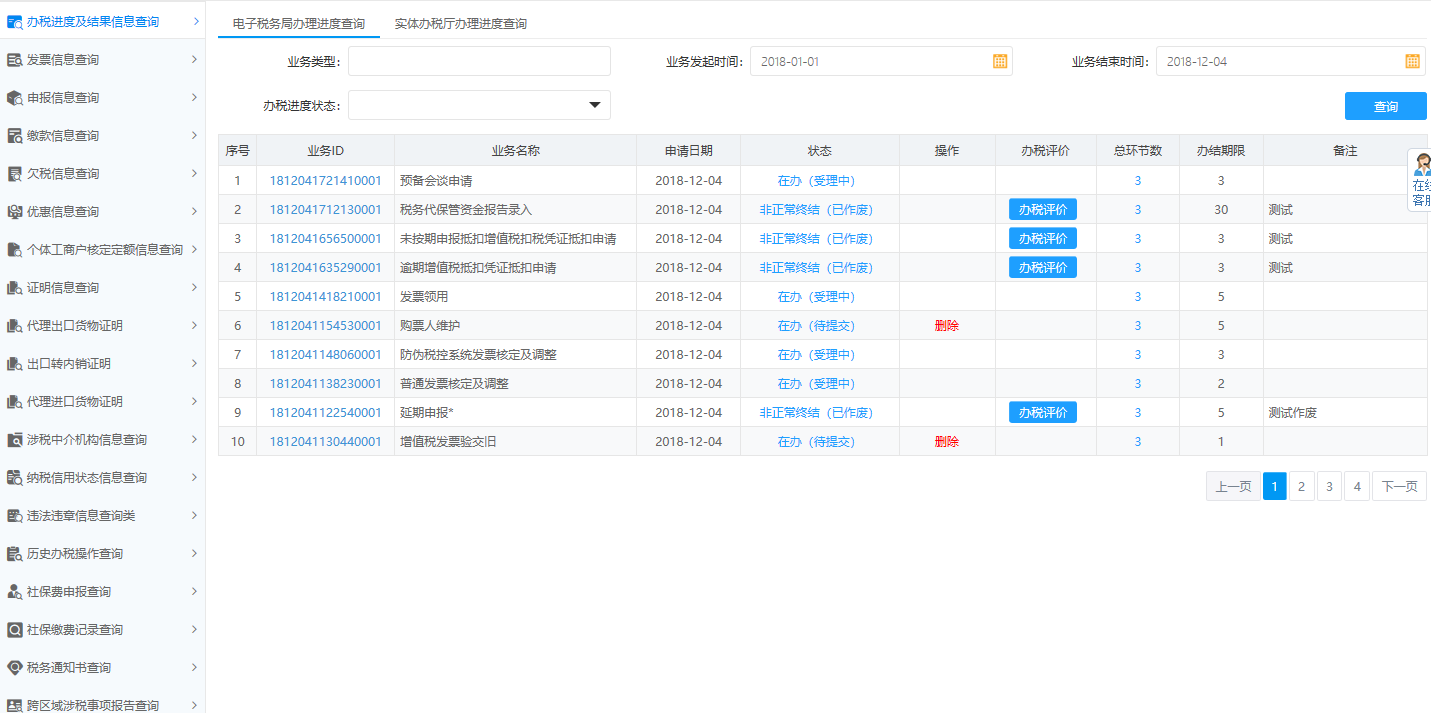
Task: Expand the 欠税信息查询 chevron arrow
Action: point(194,173)
